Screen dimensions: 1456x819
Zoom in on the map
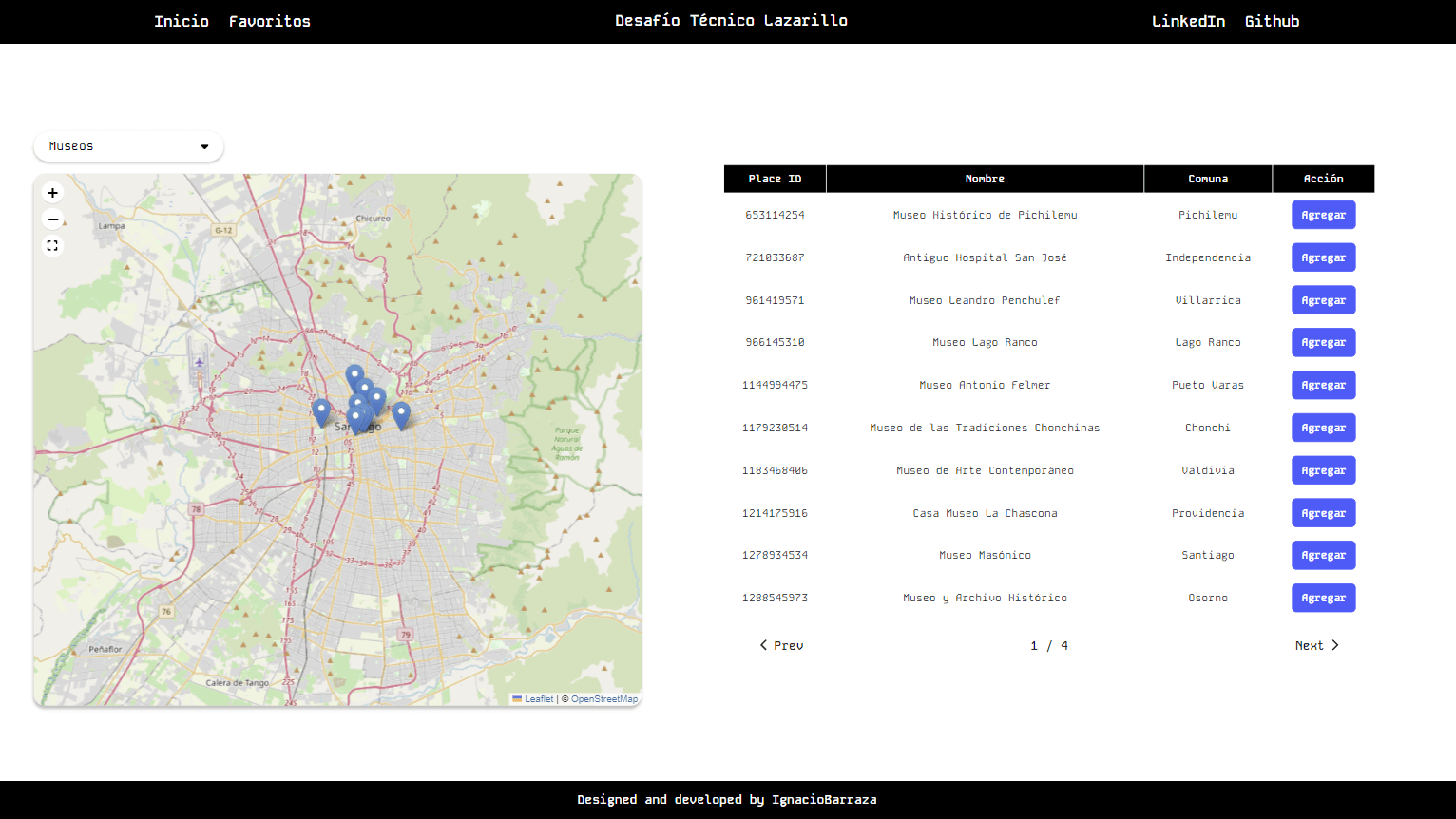pyautogui.click(x=52, y=193)
